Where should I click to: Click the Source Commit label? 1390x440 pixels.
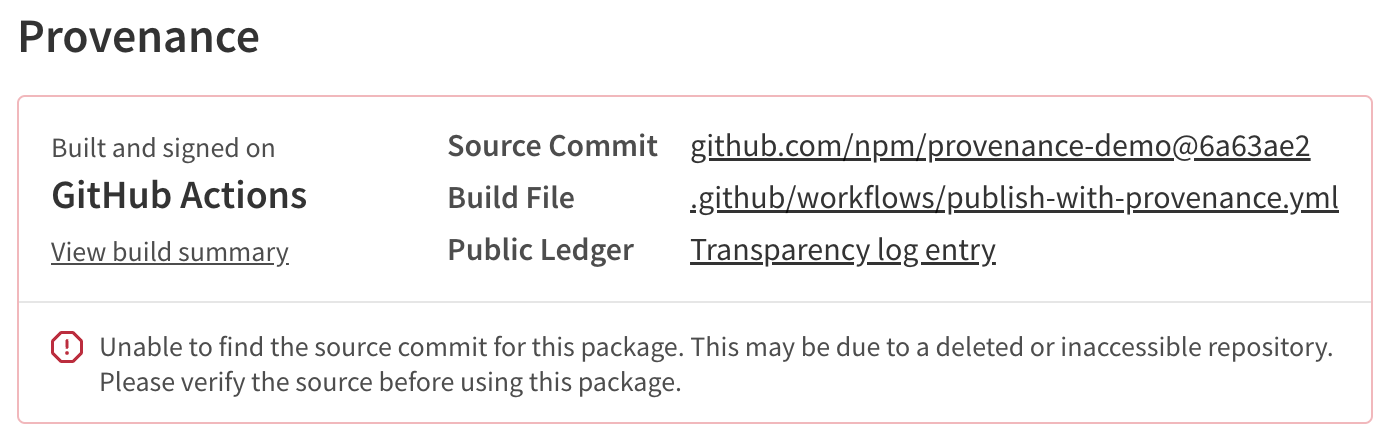552,147
